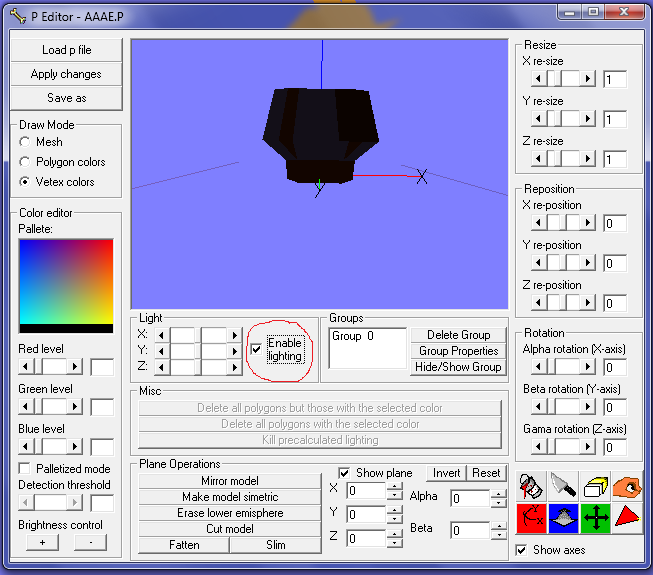Viewport: 653px width, 575px height.
Task: Select the red triangle new polygon tool
Action: pos(627,518)
